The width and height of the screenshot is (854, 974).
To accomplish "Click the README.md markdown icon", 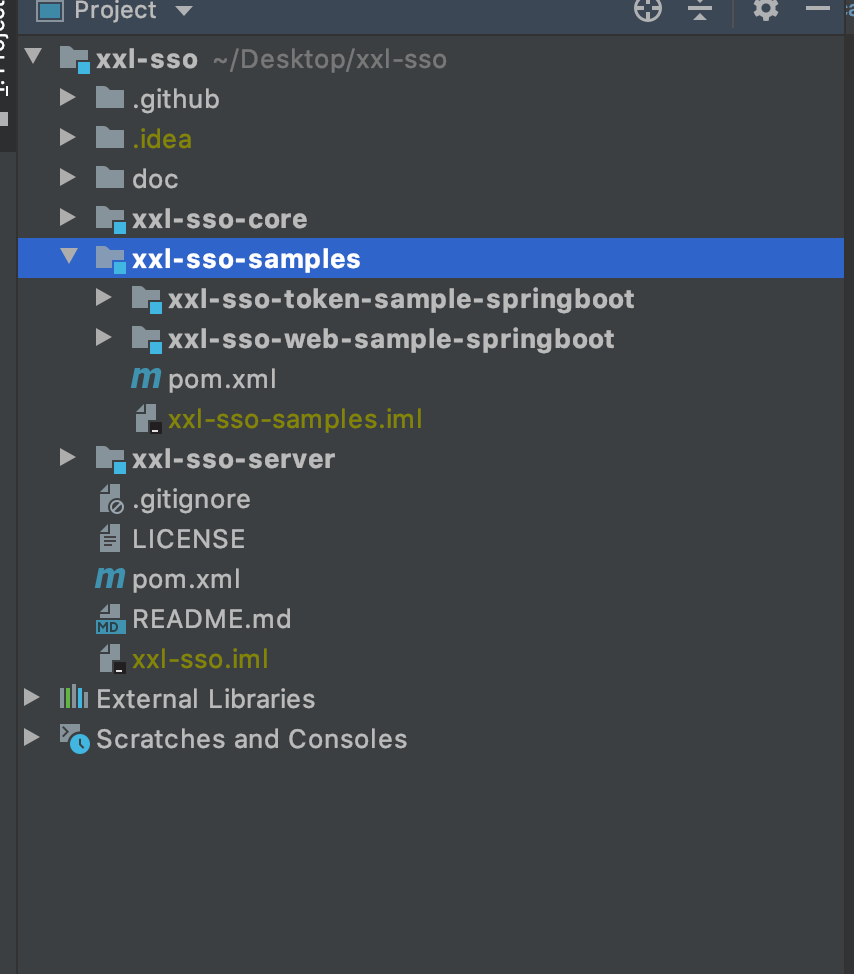I will (x=111, y=619).
